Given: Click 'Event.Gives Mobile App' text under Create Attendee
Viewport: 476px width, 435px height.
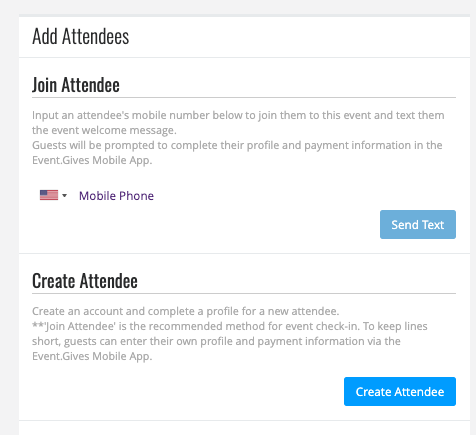Looking at the screenshot, I should (x=92, y=356).
